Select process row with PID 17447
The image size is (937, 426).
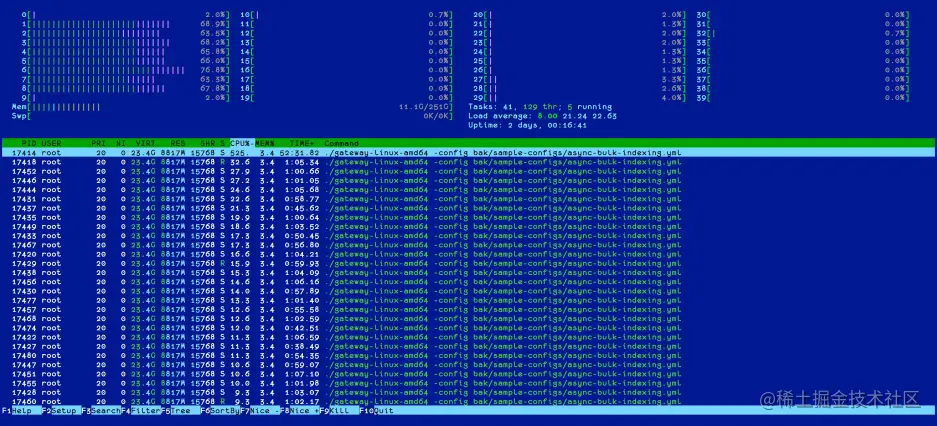click(468, 364)
